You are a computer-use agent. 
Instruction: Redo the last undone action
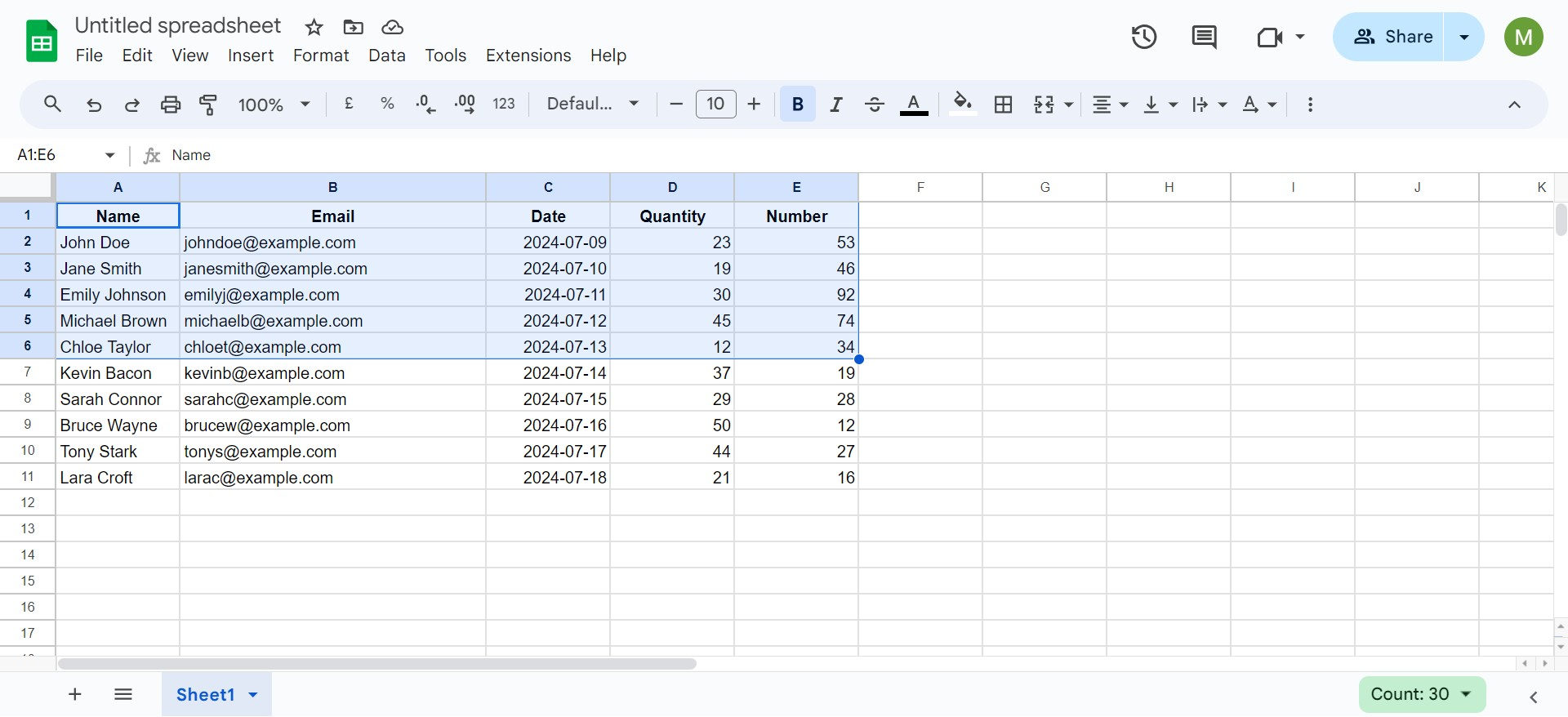[x=131, y=105]
